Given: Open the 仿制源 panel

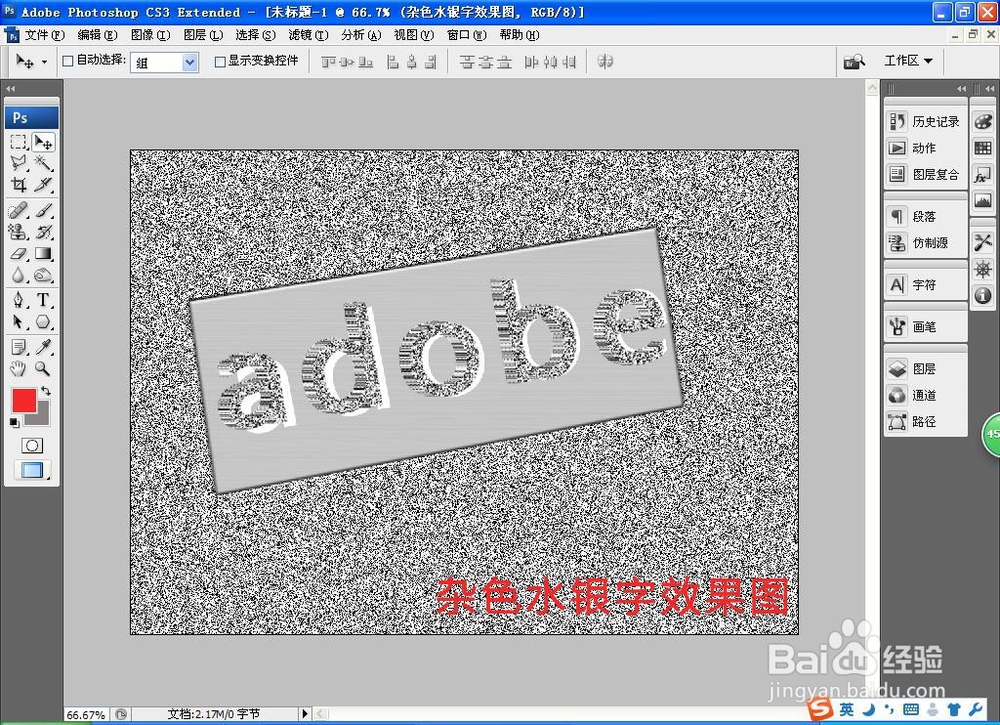Looking at the screenshot, I should 926,242.
